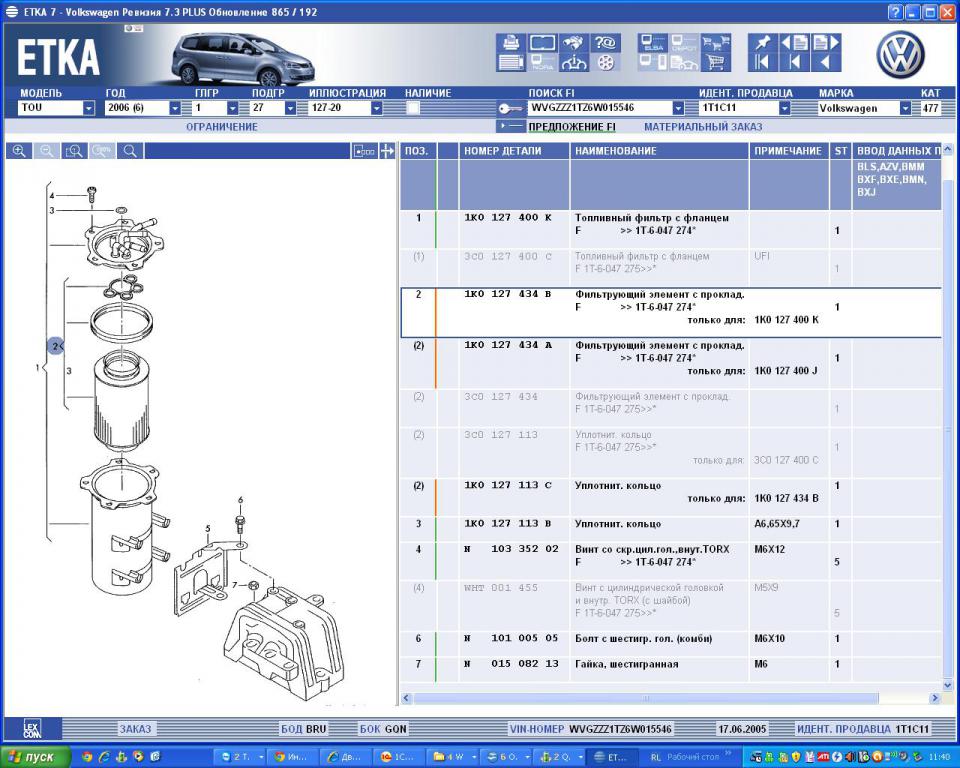960x768 pixels.
Task: Open the МОДЕЛЬ dropdown with TOU
Action: [x=88, y=108]
